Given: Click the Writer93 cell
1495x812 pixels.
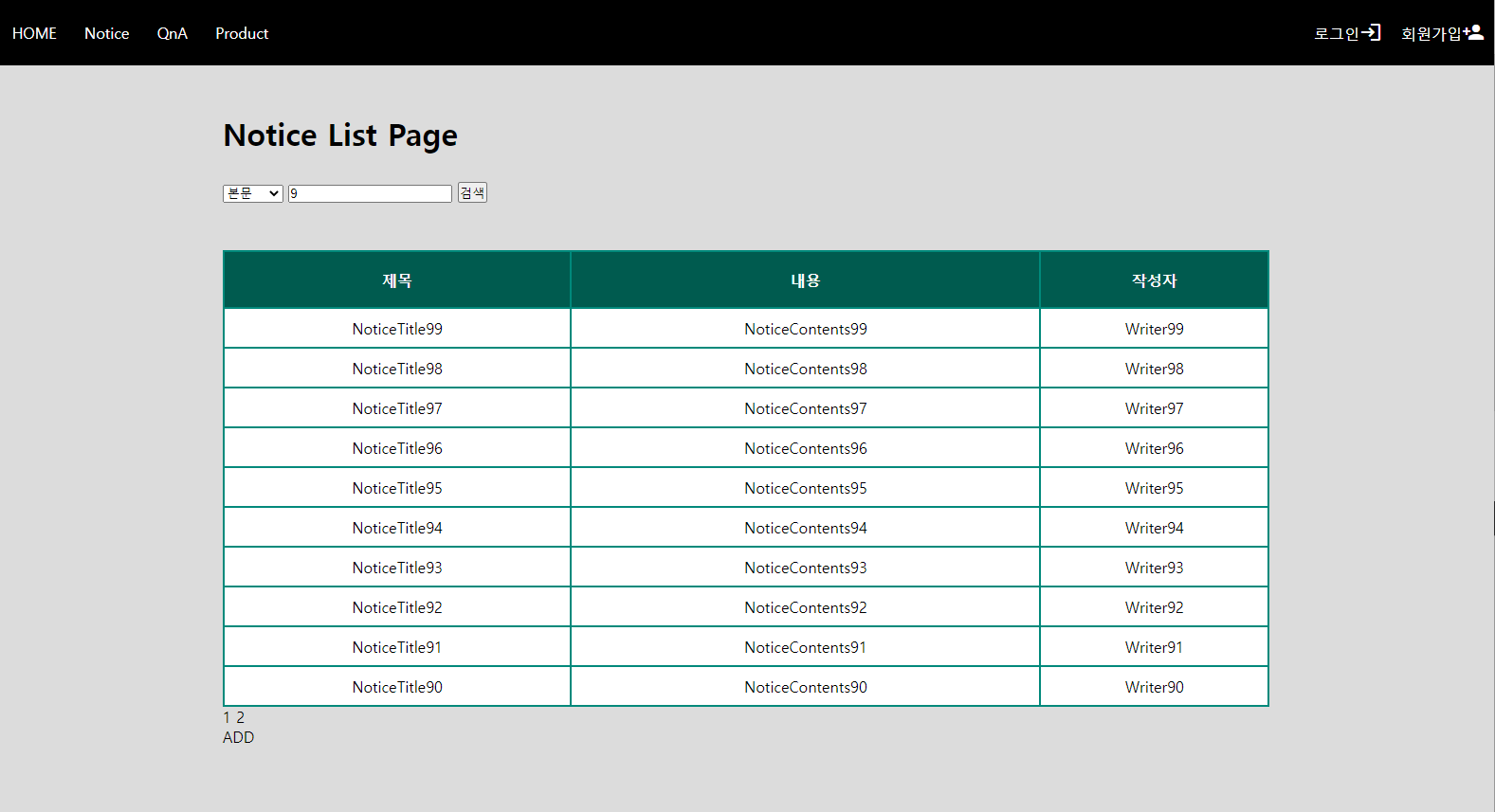Looking at the screenshot, I should [x=1154, y=568].
